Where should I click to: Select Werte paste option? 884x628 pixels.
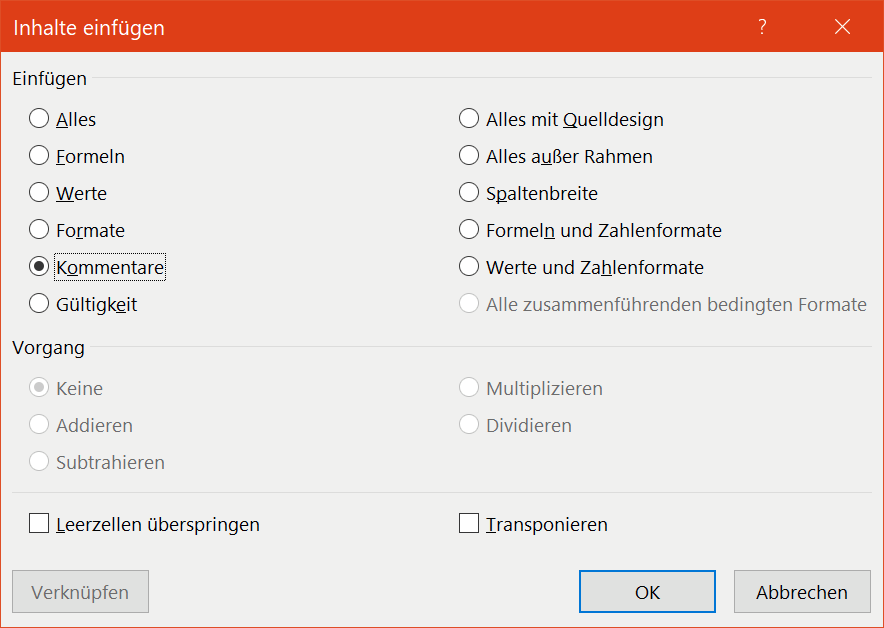coord(39,193)
